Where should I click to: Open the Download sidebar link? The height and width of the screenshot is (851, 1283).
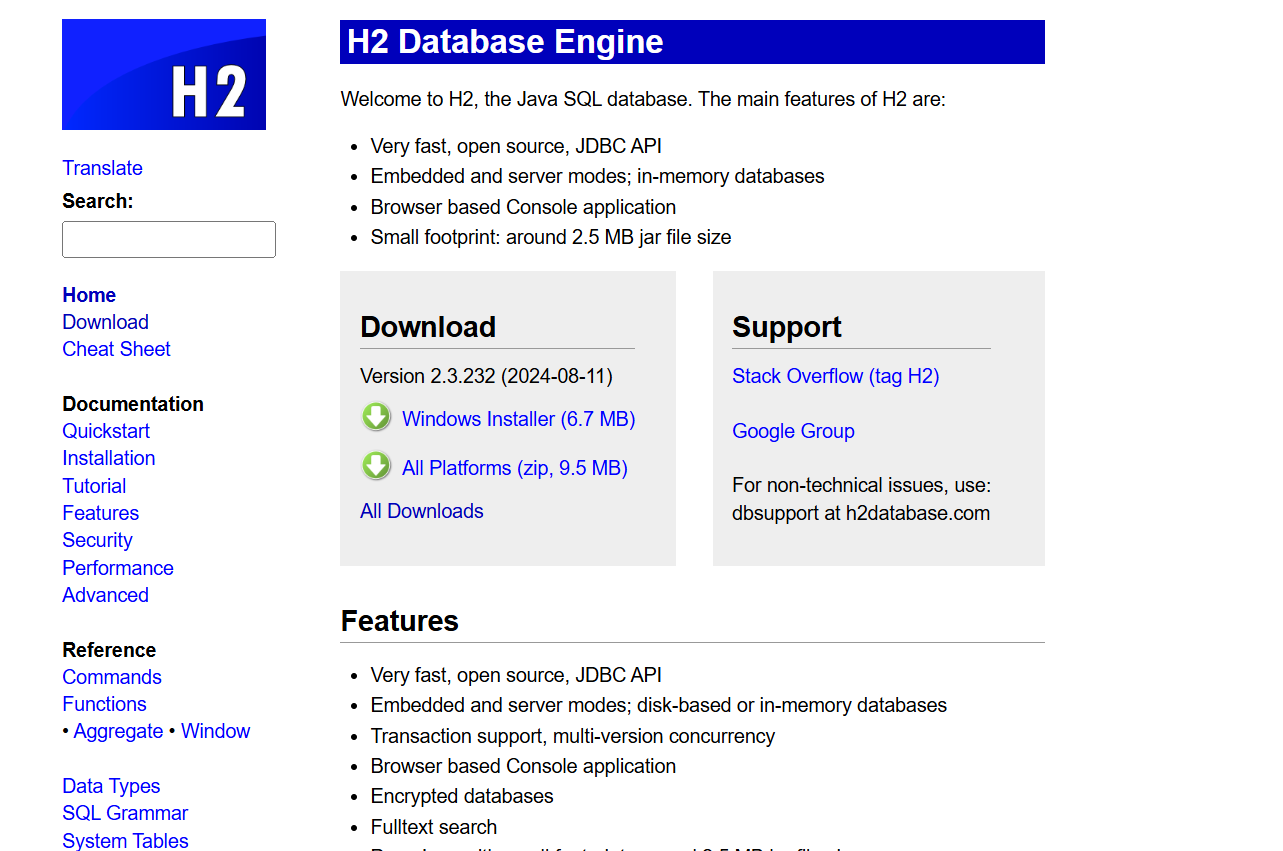[105, 322]
